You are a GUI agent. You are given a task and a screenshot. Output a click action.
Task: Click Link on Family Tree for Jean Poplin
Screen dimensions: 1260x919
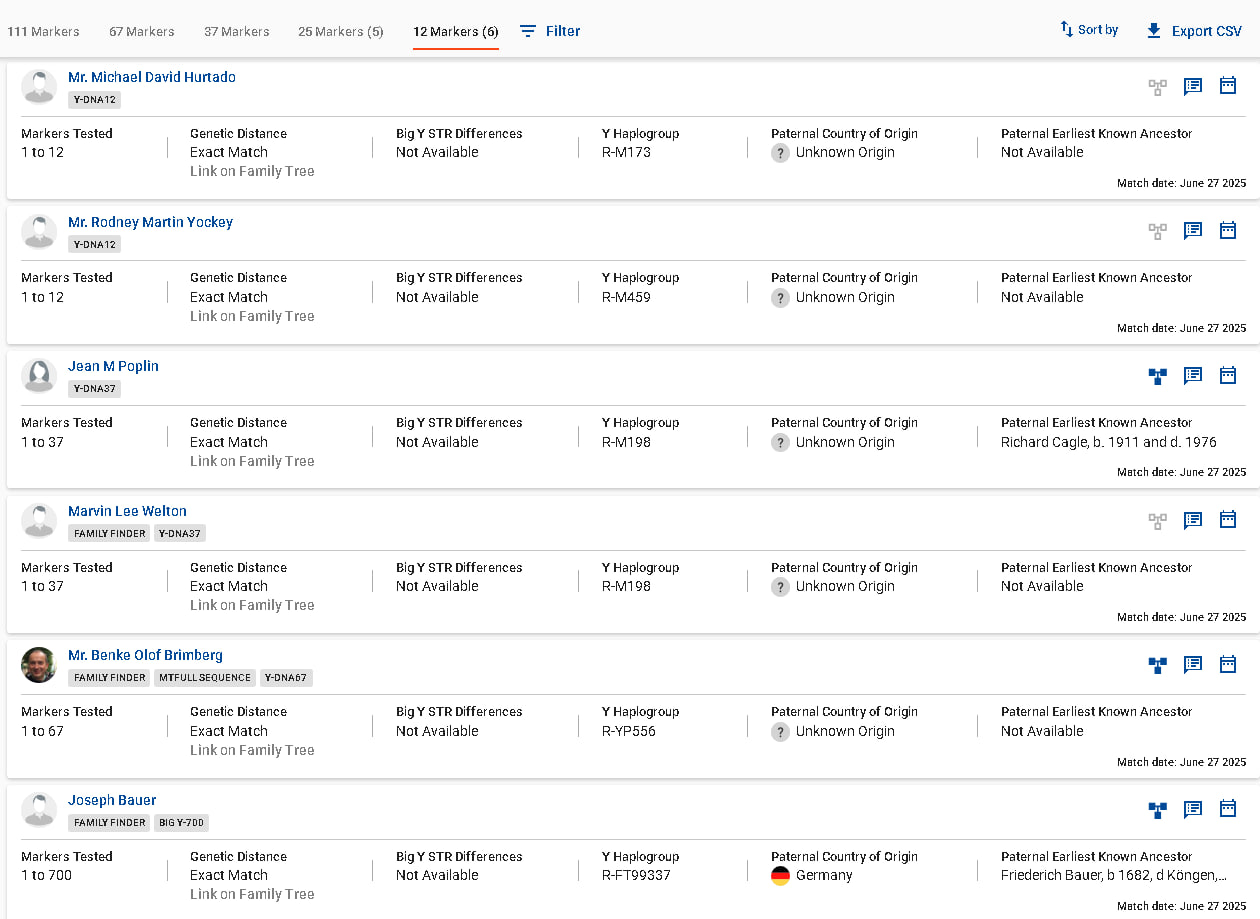252,461
